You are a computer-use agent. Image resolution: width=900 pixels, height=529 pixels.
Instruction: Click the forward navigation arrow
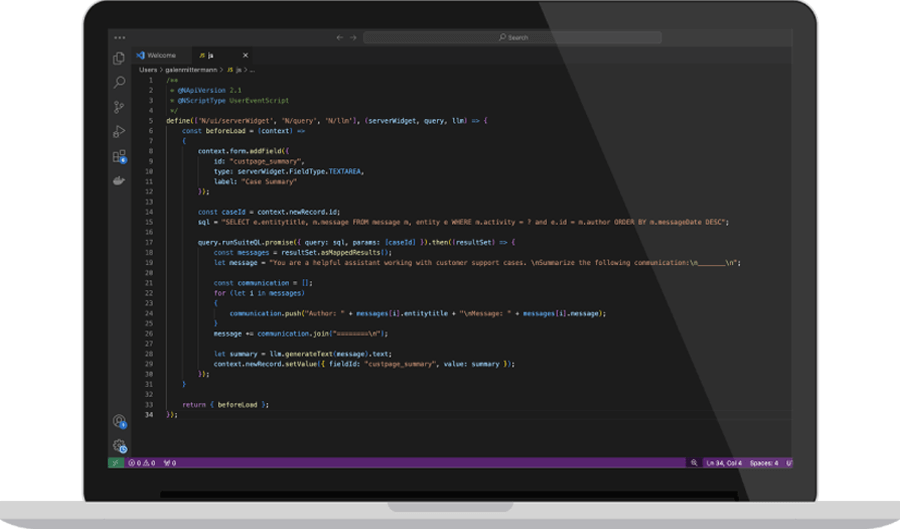(x=353, y=37)
